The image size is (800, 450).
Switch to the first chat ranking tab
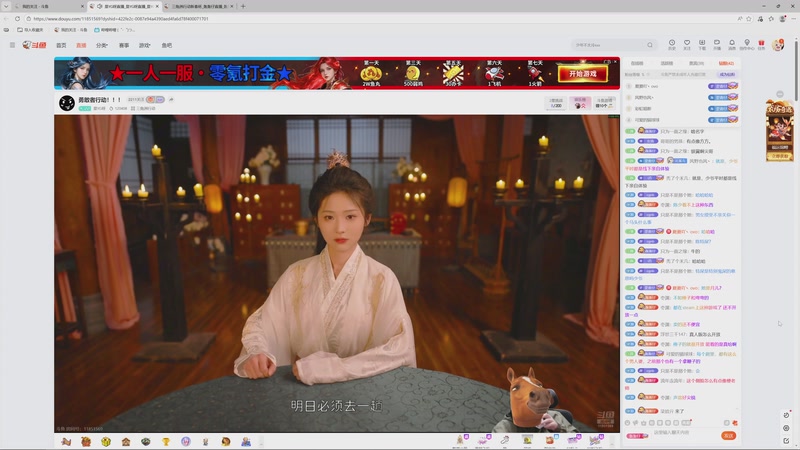point(637,63)
